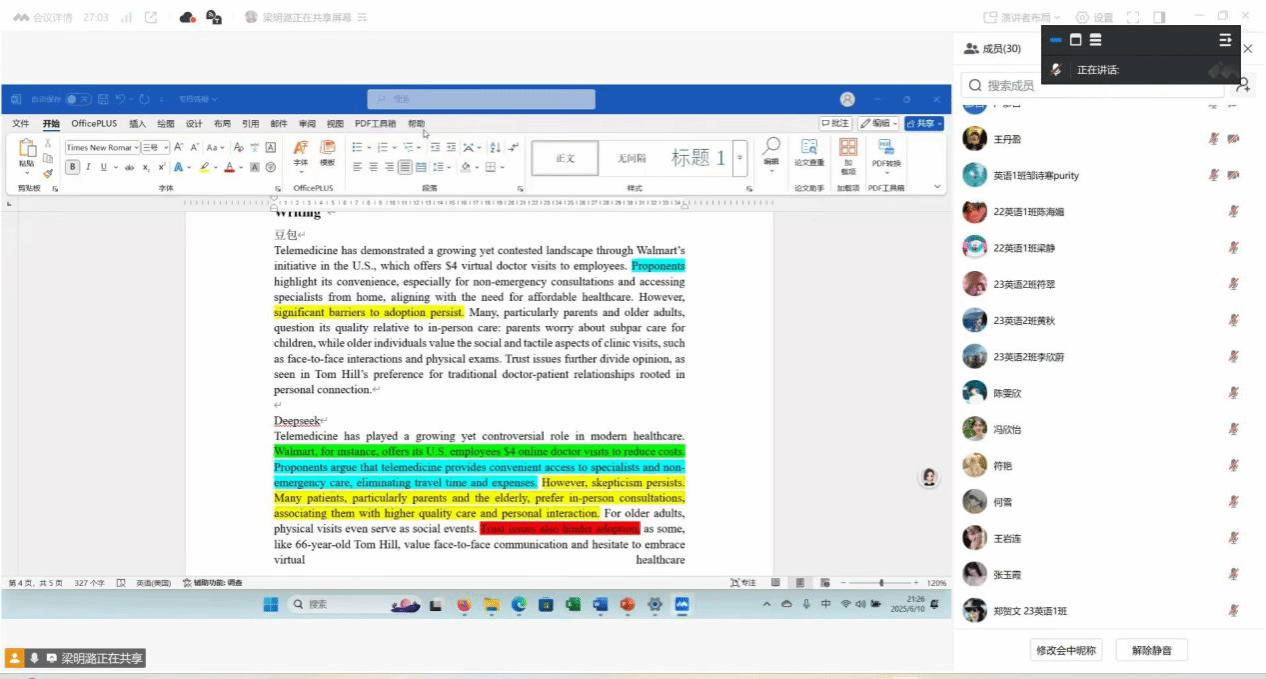The width and height of the screenshot is (1266, 679).
Task: Click the 解除静音 unmute button
Action: click(1151, 650)
